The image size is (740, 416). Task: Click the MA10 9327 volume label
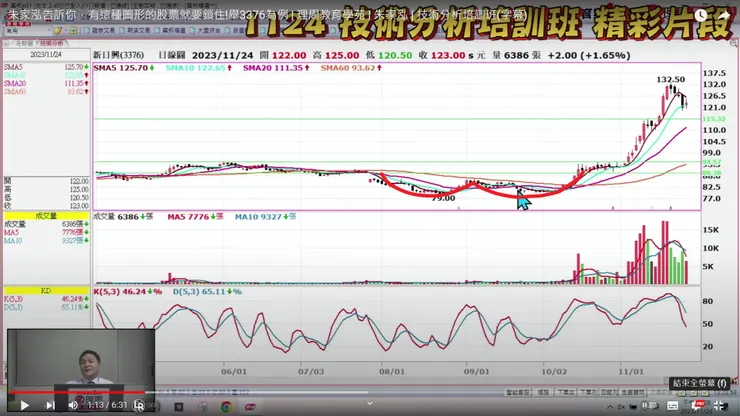[265, 217]
